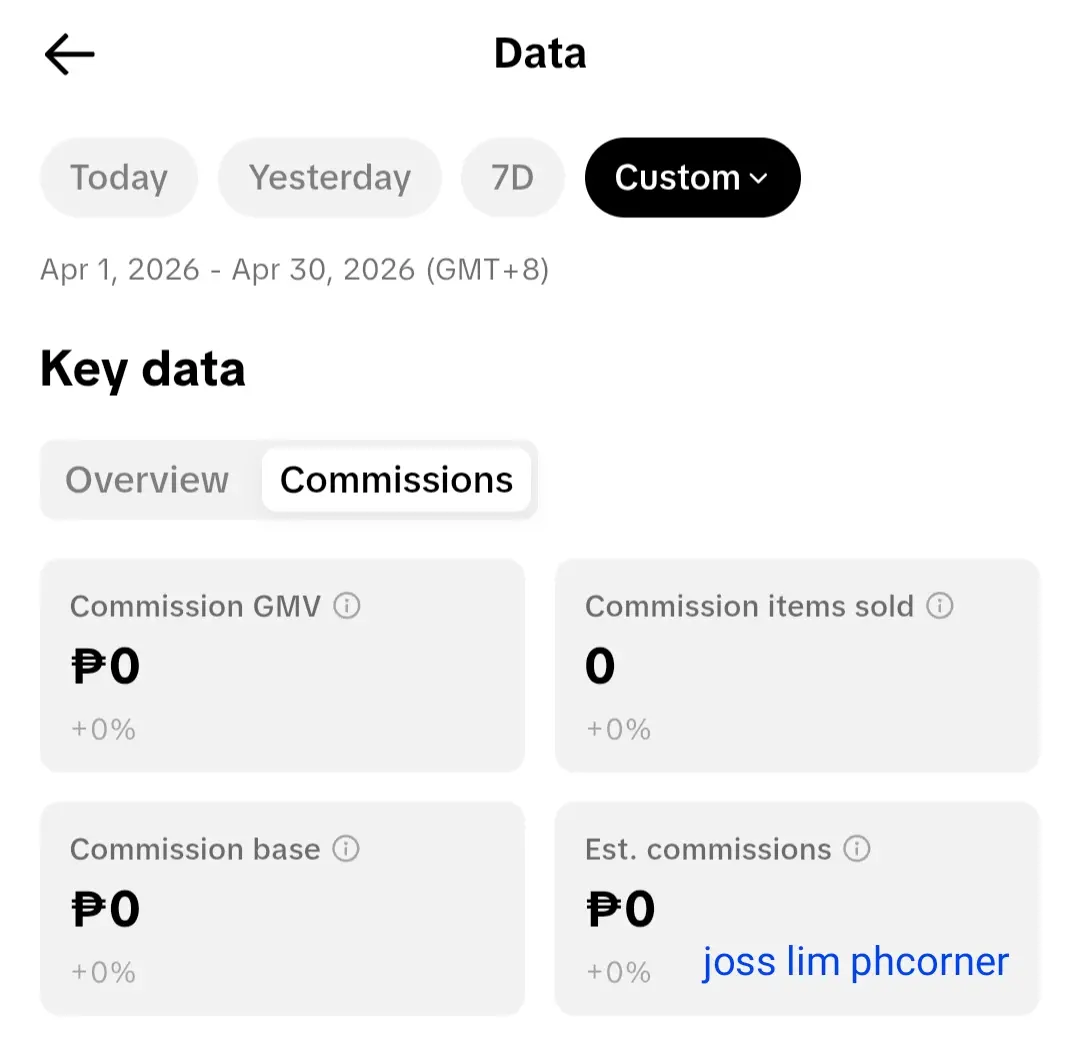Select the 7D date filter
This screenshot has width=1080, height=1064.
pyautogui.click(x=512, y=178)
